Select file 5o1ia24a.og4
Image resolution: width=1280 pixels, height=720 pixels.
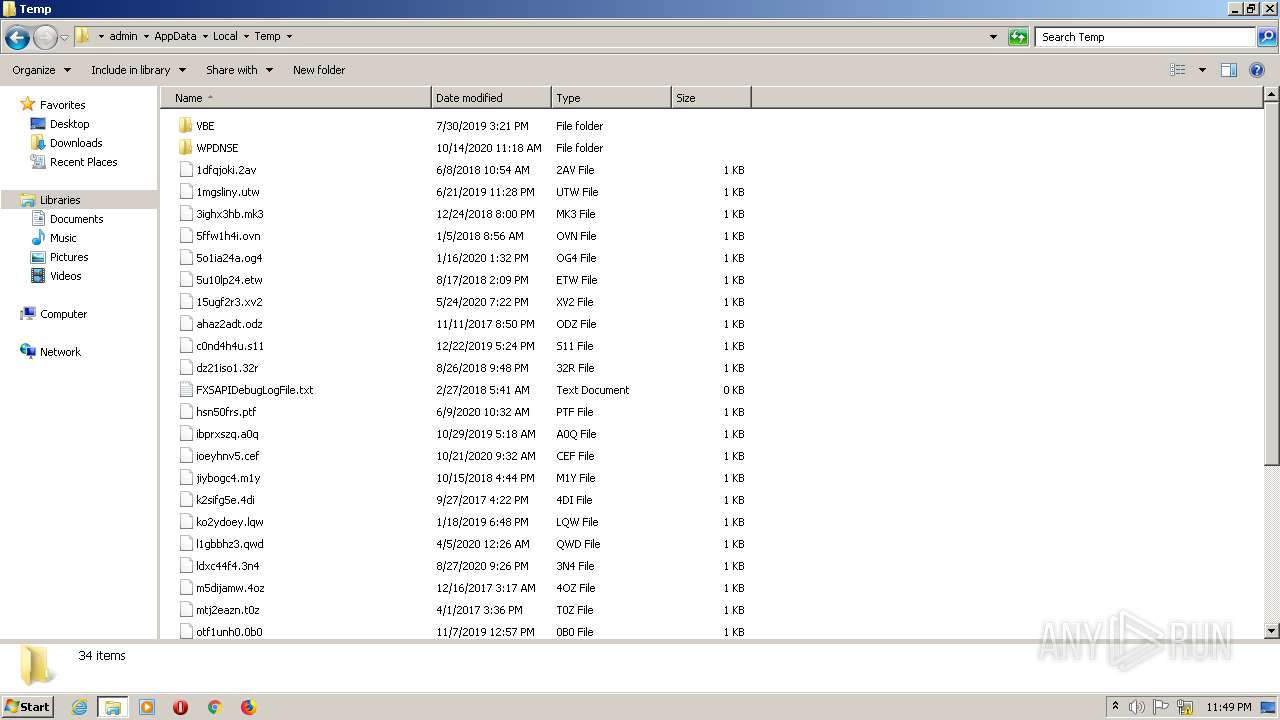229,258
